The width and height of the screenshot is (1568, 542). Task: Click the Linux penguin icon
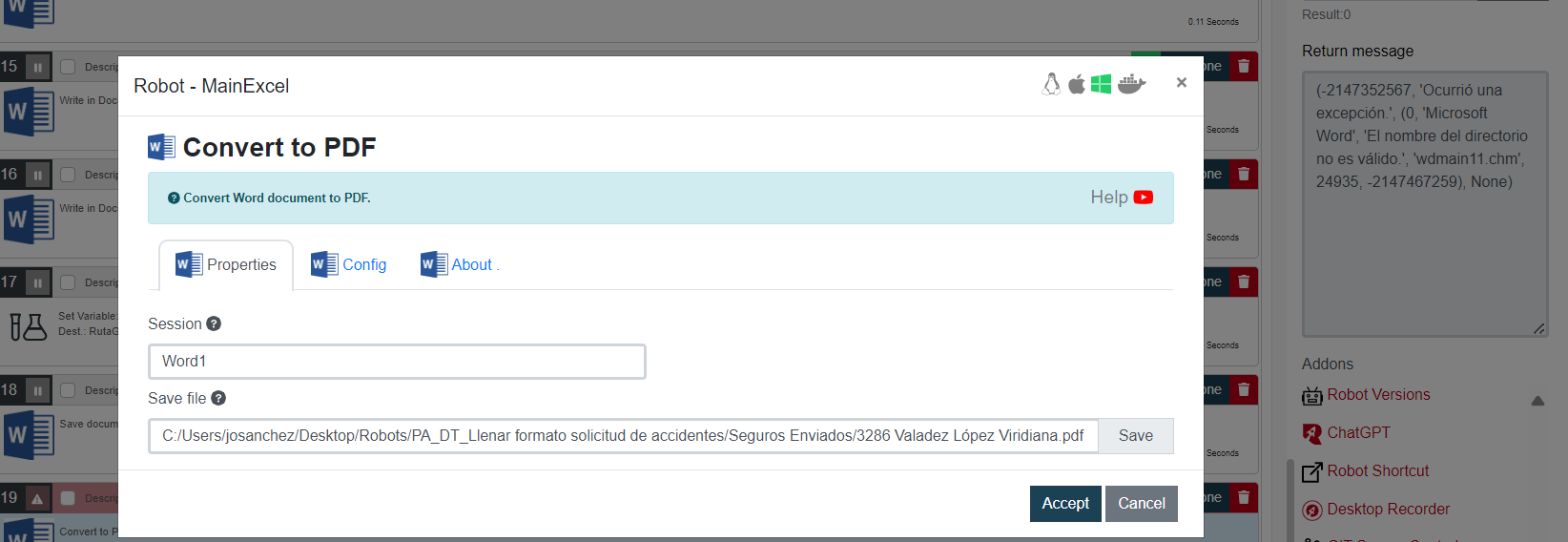click(1051, 84)
